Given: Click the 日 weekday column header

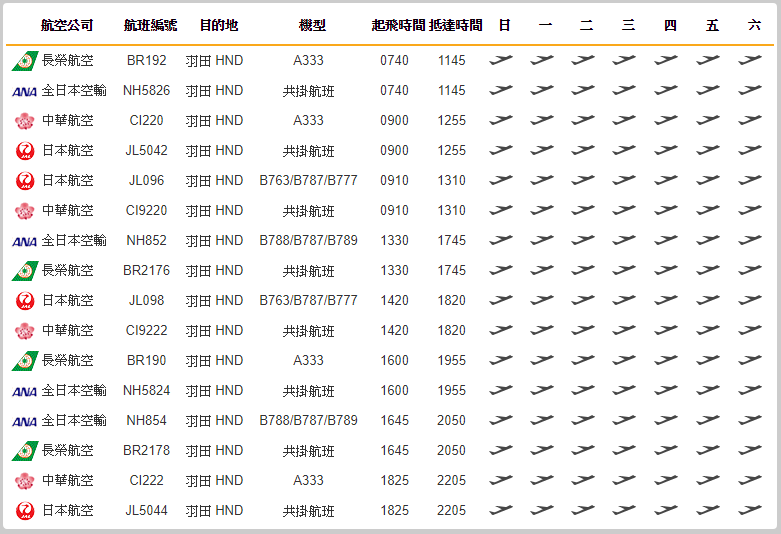Looking at the screenshot, I should [505, 25].
